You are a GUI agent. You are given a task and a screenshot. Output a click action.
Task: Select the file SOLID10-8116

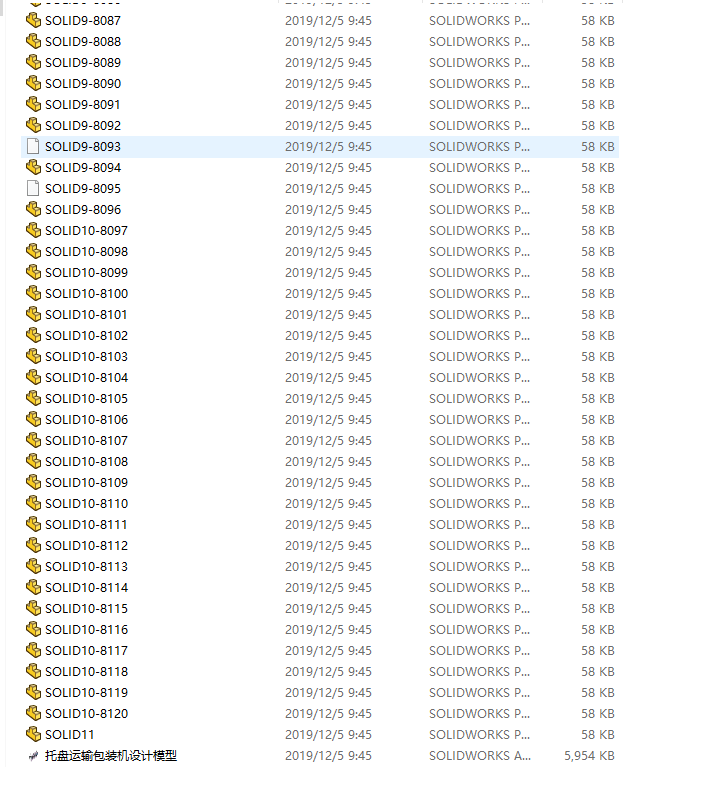(86, 630)
